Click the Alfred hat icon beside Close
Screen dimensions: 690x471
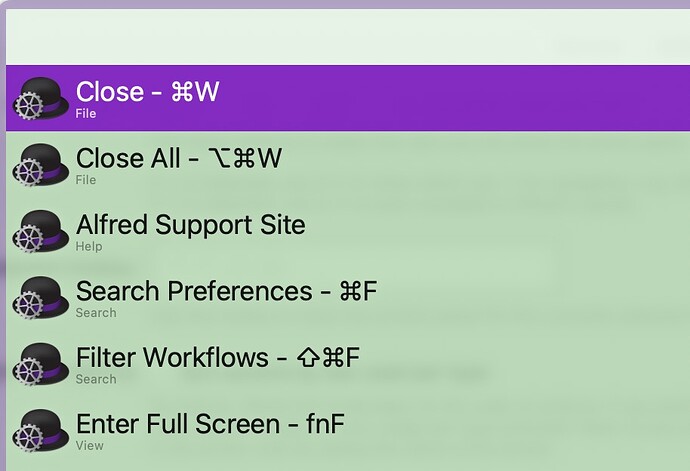click(40, 98)
